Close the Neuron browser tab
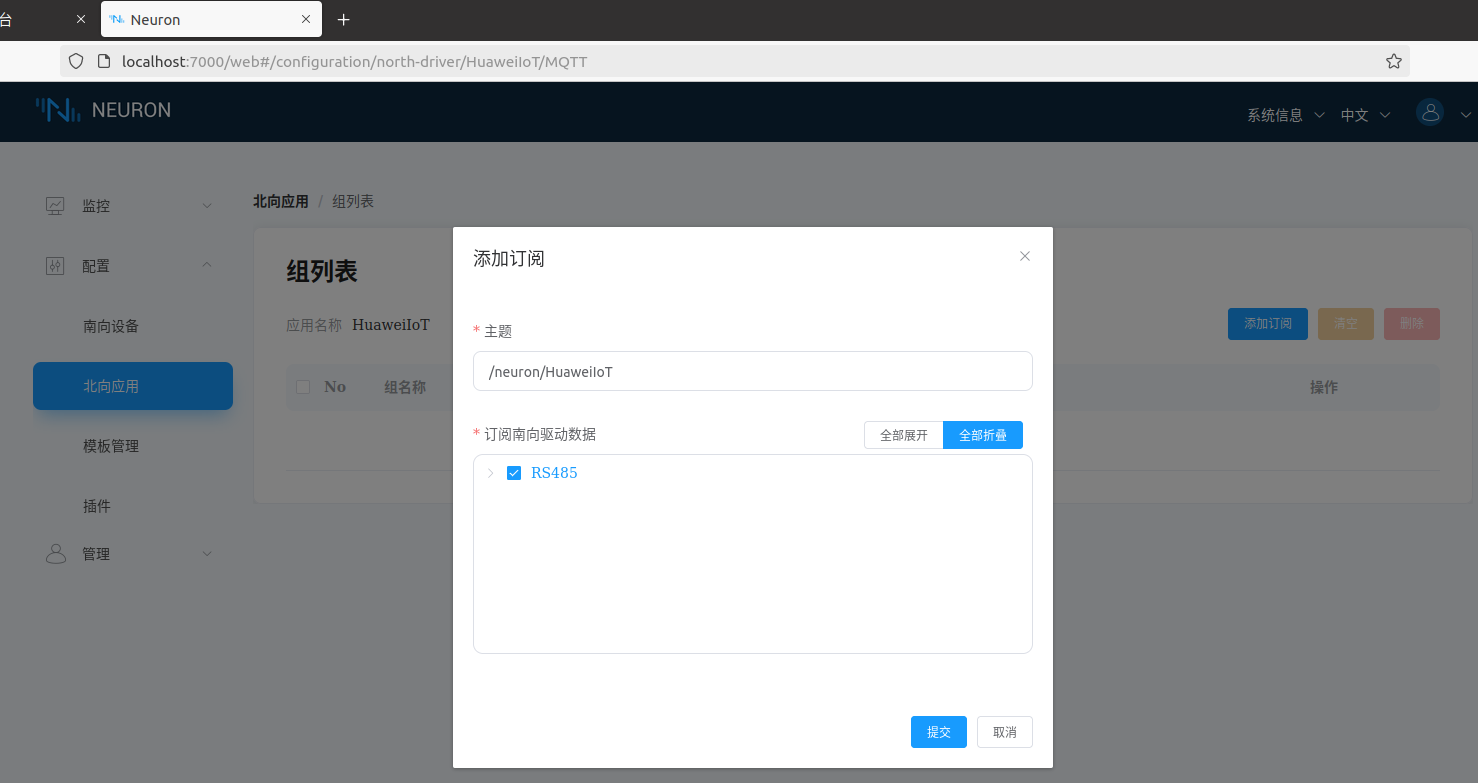 point(305,19)
